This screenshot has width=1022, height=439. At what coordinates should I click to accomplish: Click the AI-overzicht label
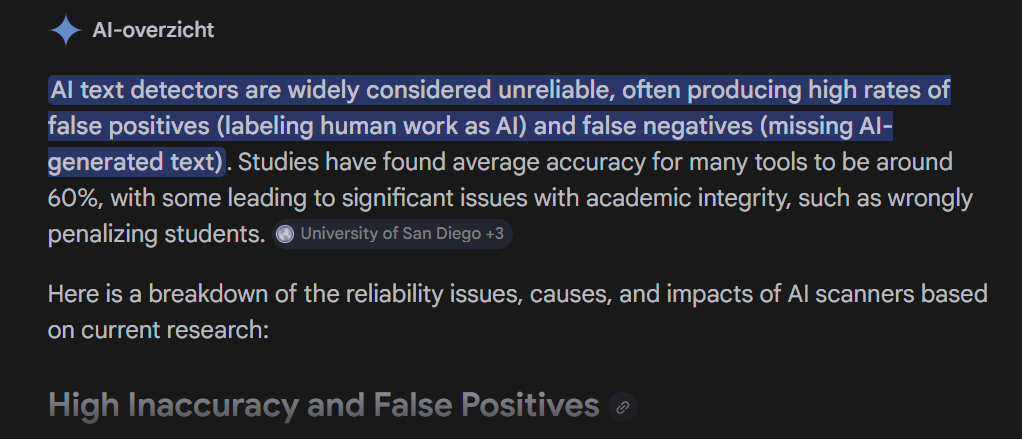153,30
